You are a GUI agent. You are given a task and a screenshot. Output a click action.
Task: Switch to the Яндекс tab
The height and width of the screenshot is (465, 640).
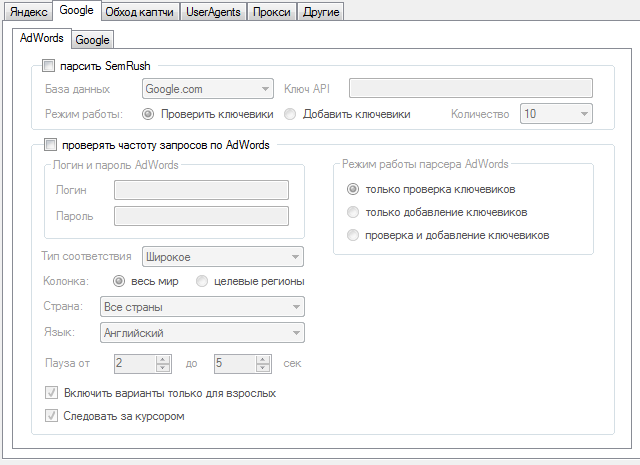coord(27,13)
